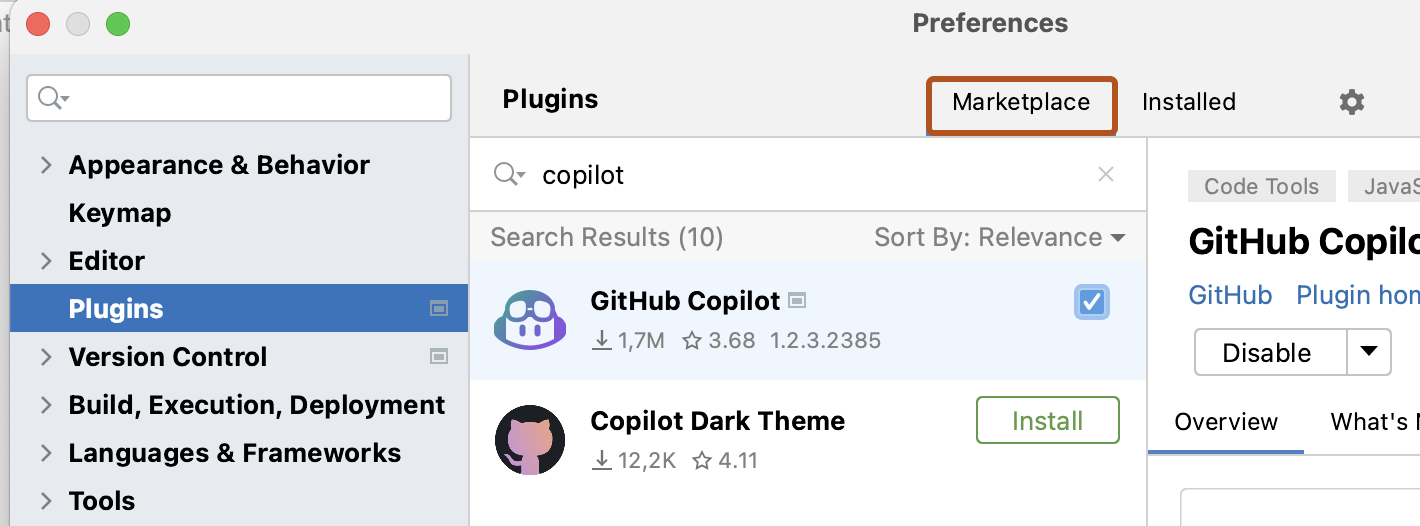Switch to the Installed tab
The image size is (1420, 526).
[1189, 102]
